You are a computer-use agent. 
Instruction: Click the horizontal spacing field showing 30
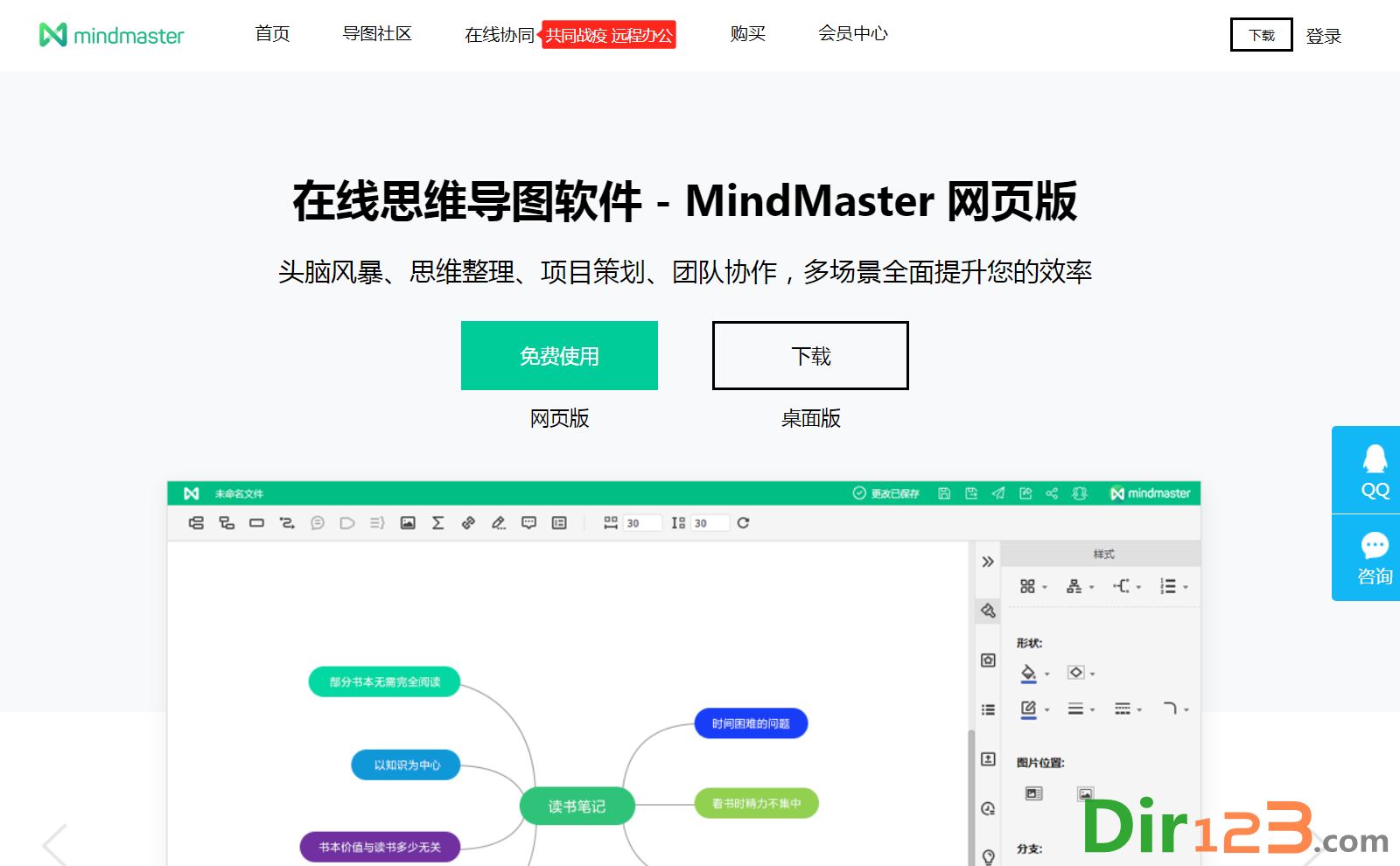641,523
